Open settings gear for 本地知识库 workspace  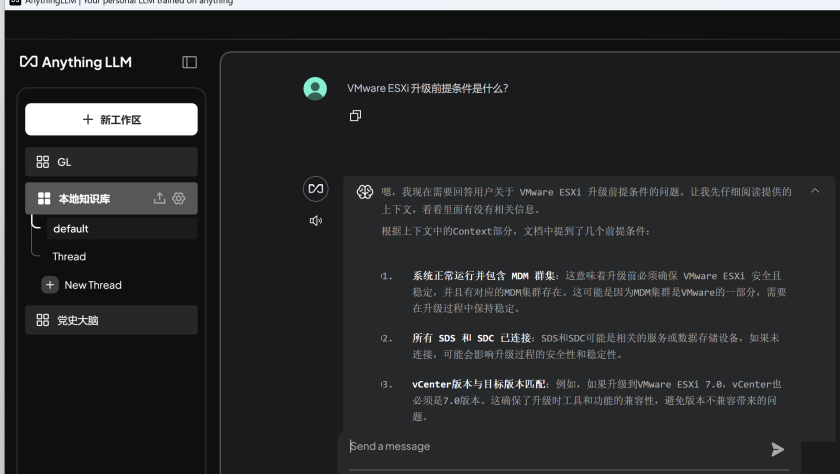(179, 199)
